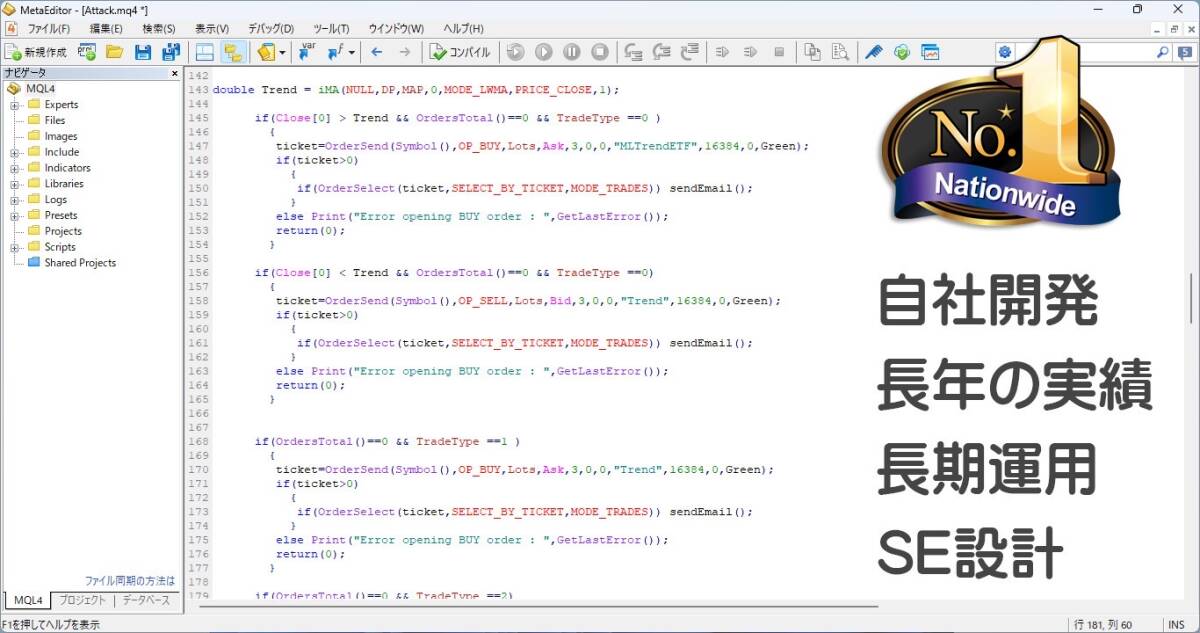The image size is (1200, 633).
Task: Click the blue back navigation arrow
Action: click(x=376, y=52)
